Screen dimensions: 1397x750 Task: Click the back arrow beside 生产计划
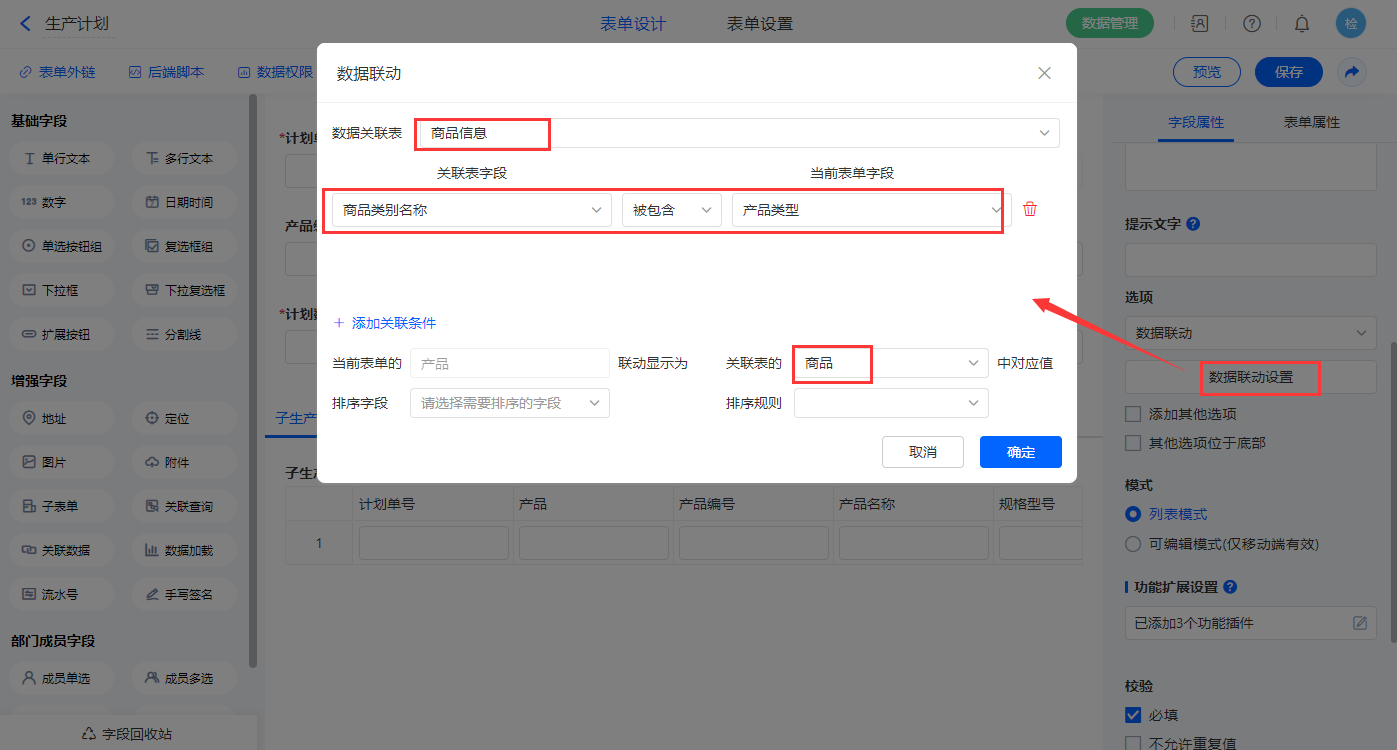pos(25,23)
